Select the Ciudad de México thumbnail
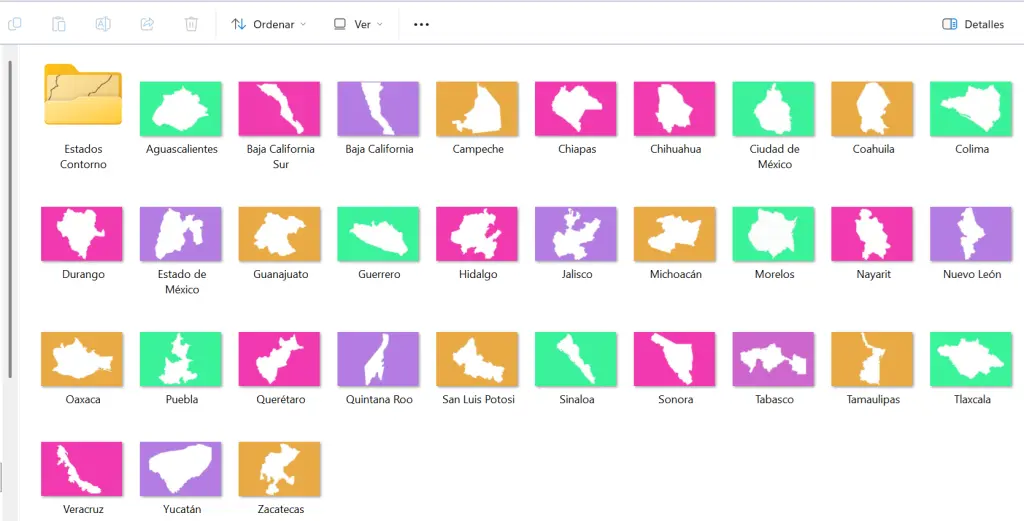1024x521 pixels. point(774,108)
